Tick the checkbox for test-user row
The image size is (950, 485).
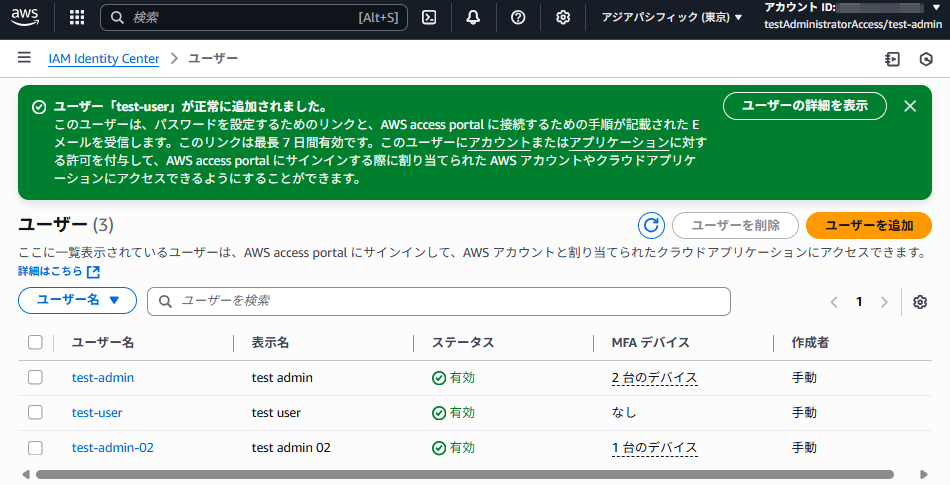coord(35,412)
